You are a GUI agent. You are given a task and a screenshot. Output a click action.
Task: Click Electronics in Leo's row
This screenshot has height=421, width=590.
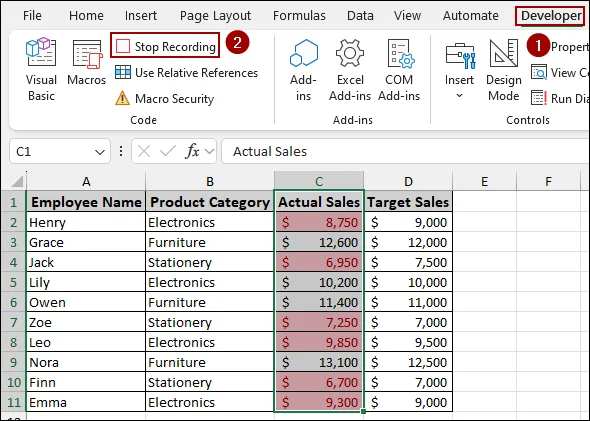(210, 342)
